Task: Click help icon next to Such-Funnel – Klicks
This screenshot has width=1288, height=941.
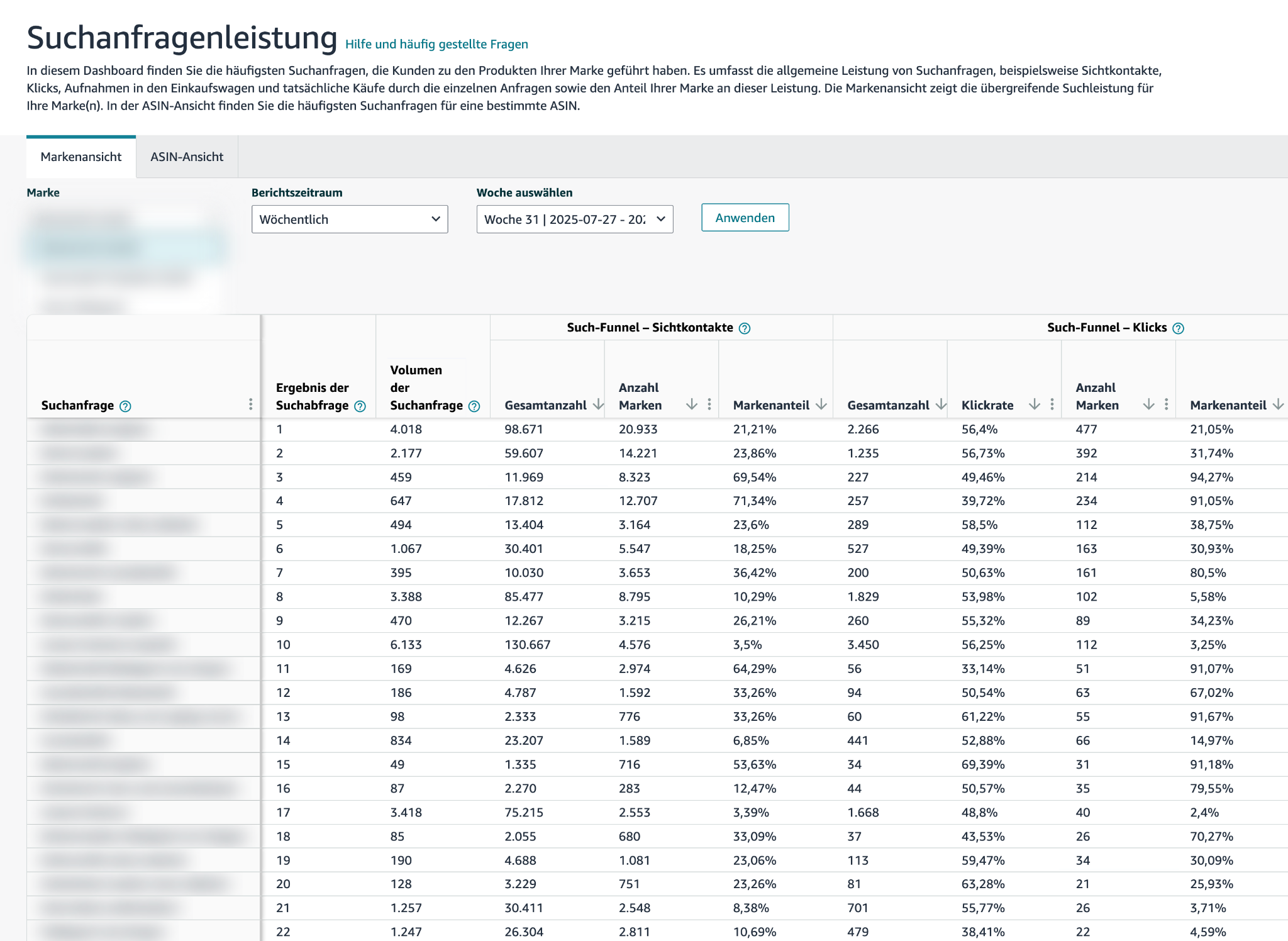Action: (1179, 328)
